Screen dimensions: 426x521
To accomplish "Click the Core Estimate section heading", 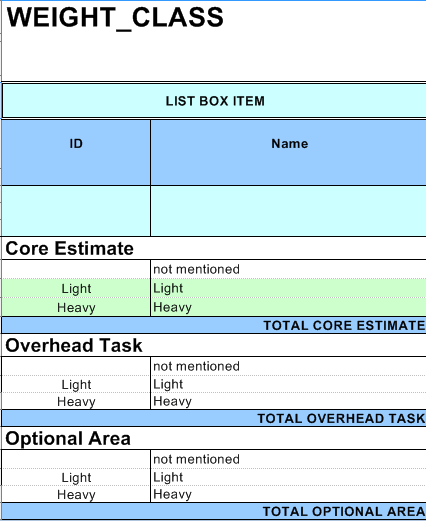I will pos(214,248).
